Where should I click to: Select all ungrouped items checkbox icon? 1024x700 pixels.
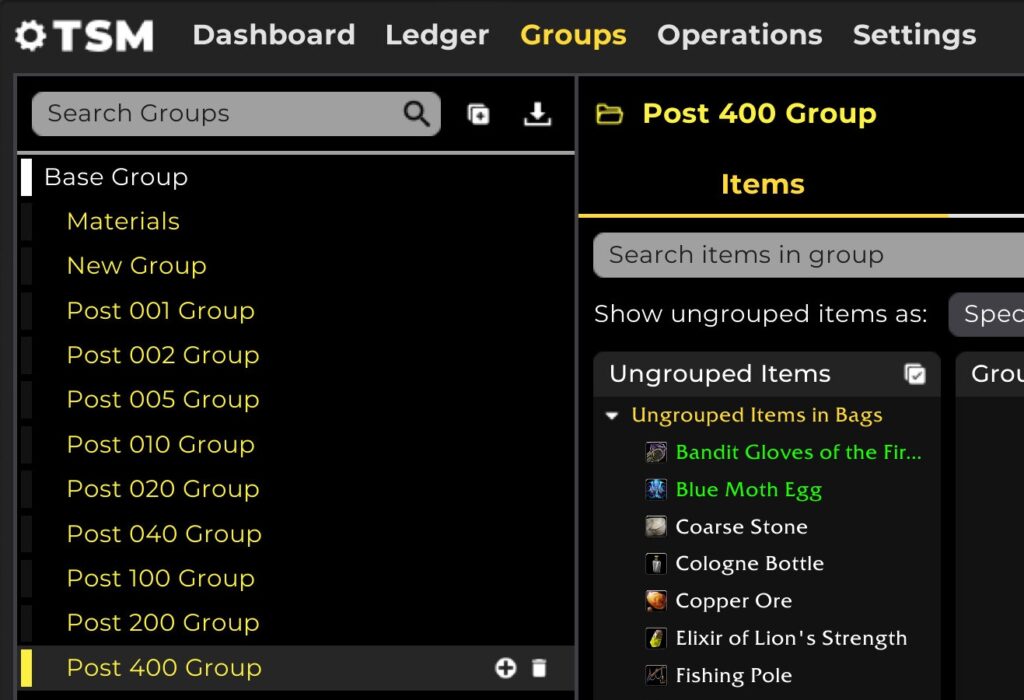pyautogui.click(x=914, y=374)
